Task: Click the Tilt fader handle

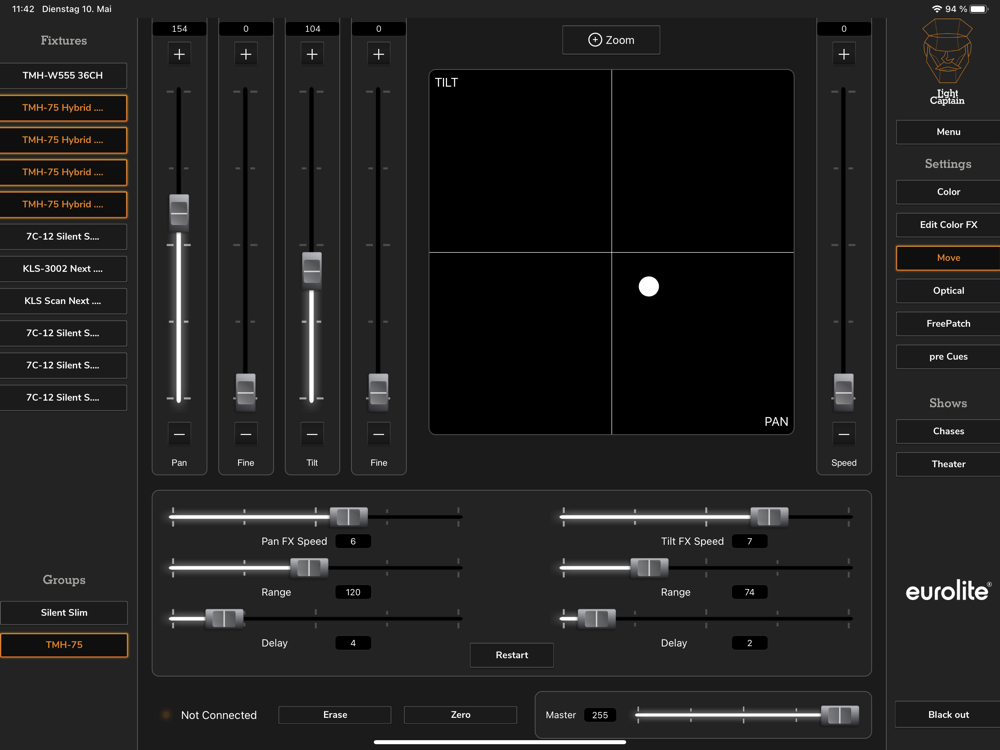Action: (x=312, y=270)
